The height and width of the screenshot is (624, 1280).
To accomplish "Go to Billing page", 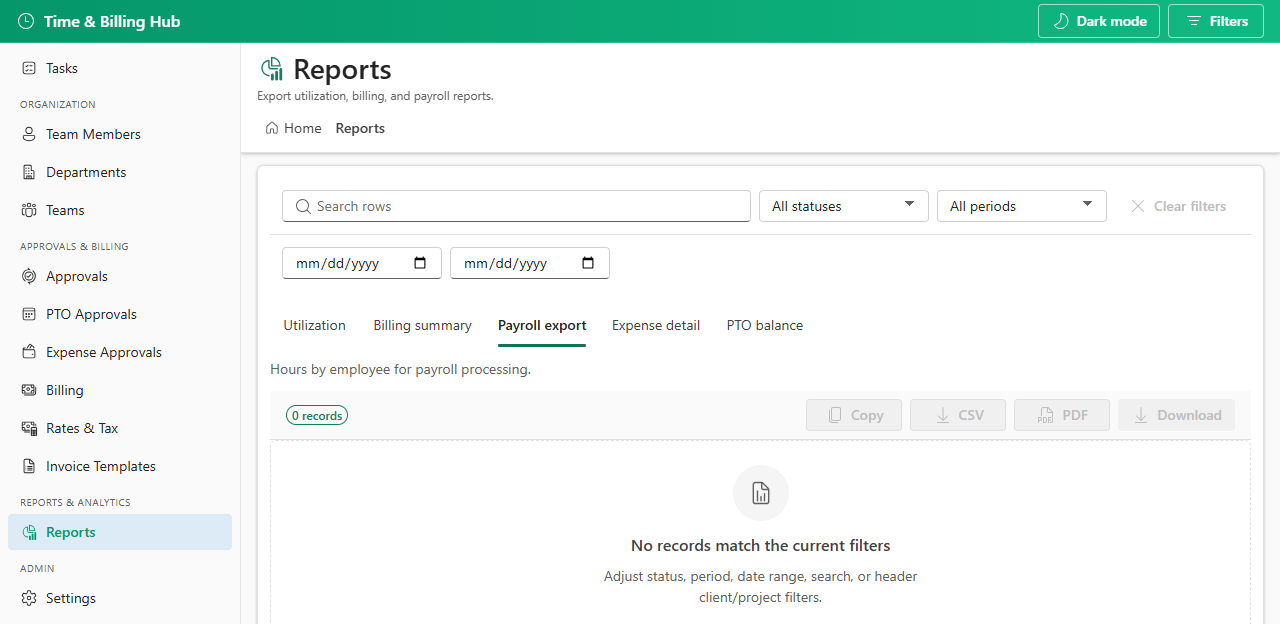I will [120, 390].
